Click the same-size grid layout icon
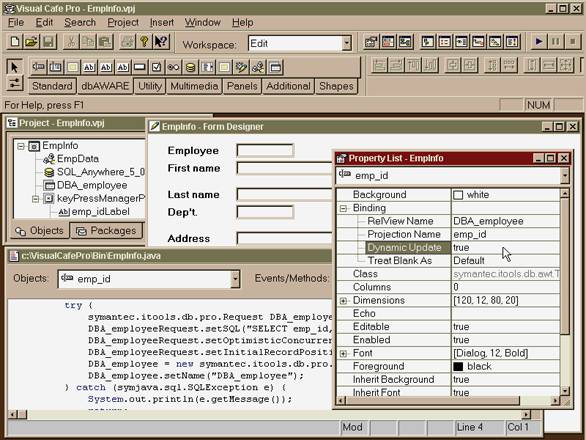Screen dimensions: 586x440 coord(565,65)
